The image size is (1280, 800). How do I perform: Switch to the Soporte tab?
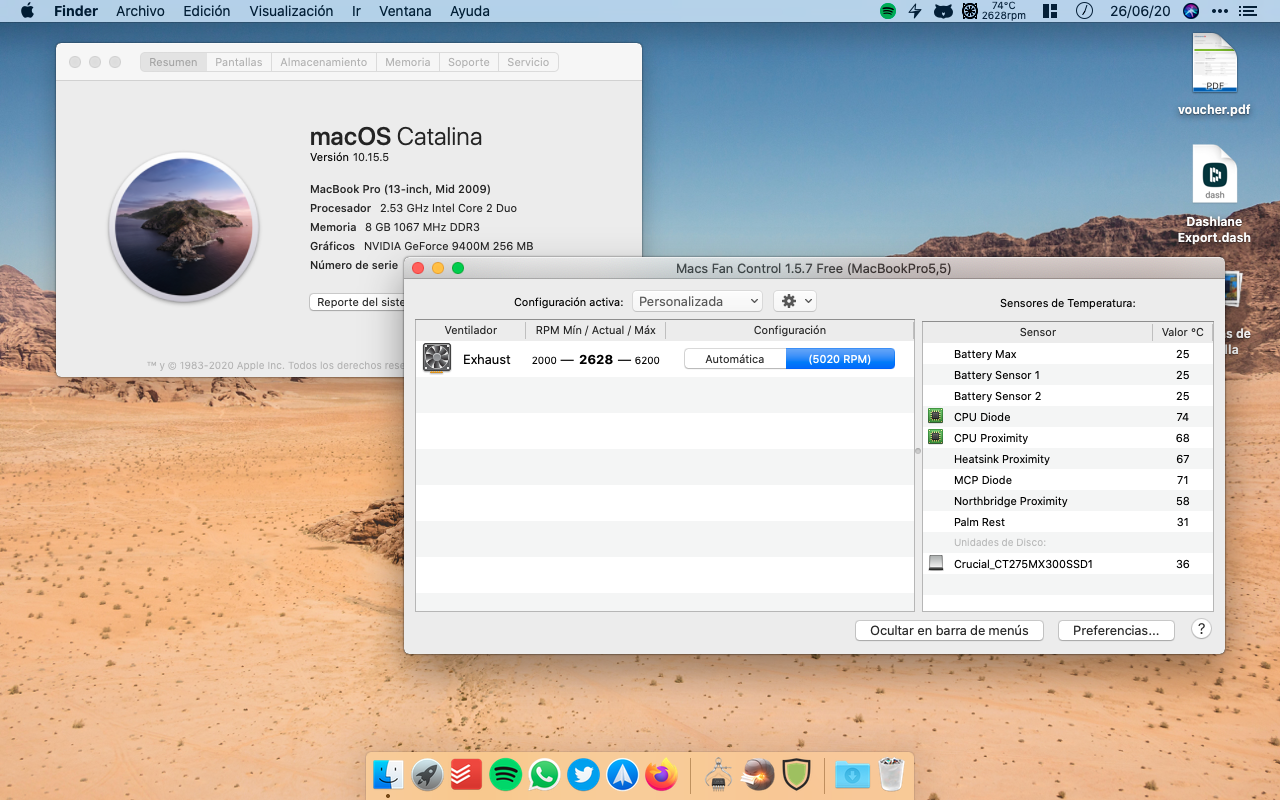[x=469, y=62]
